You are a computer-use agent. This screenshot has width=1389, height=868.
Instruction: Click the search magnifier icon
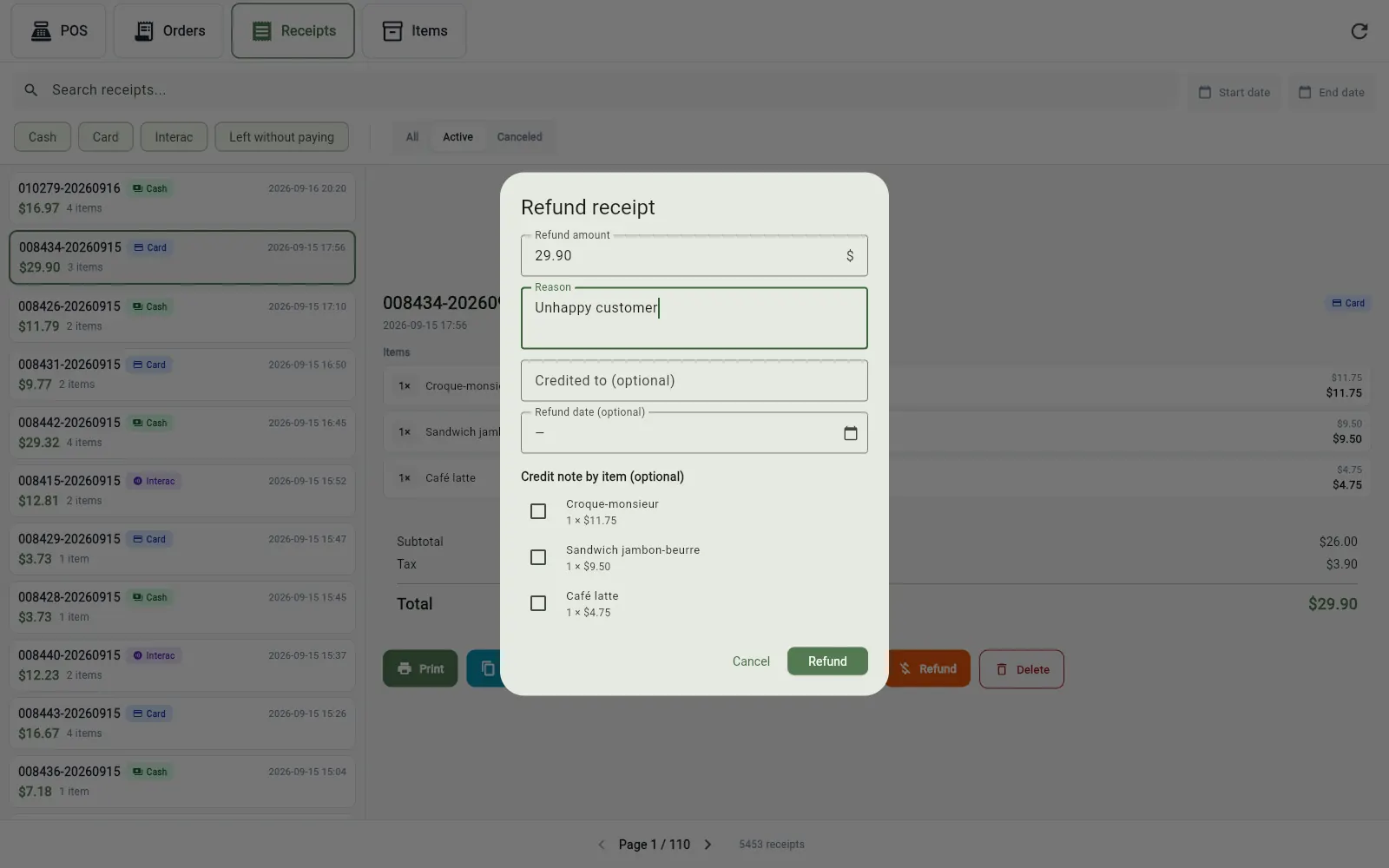pos(31,90)
